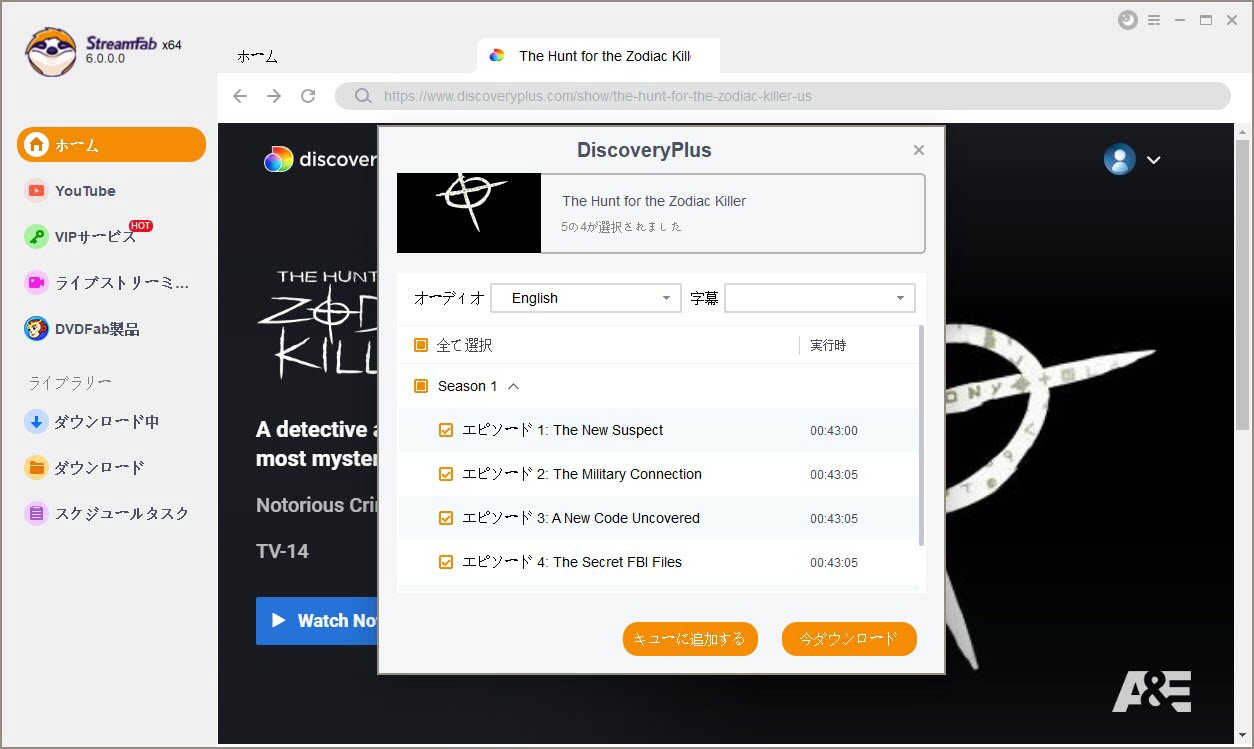1254x749 pixels.
Task: Click the home icon in sidebar
Action: point(37,145)
